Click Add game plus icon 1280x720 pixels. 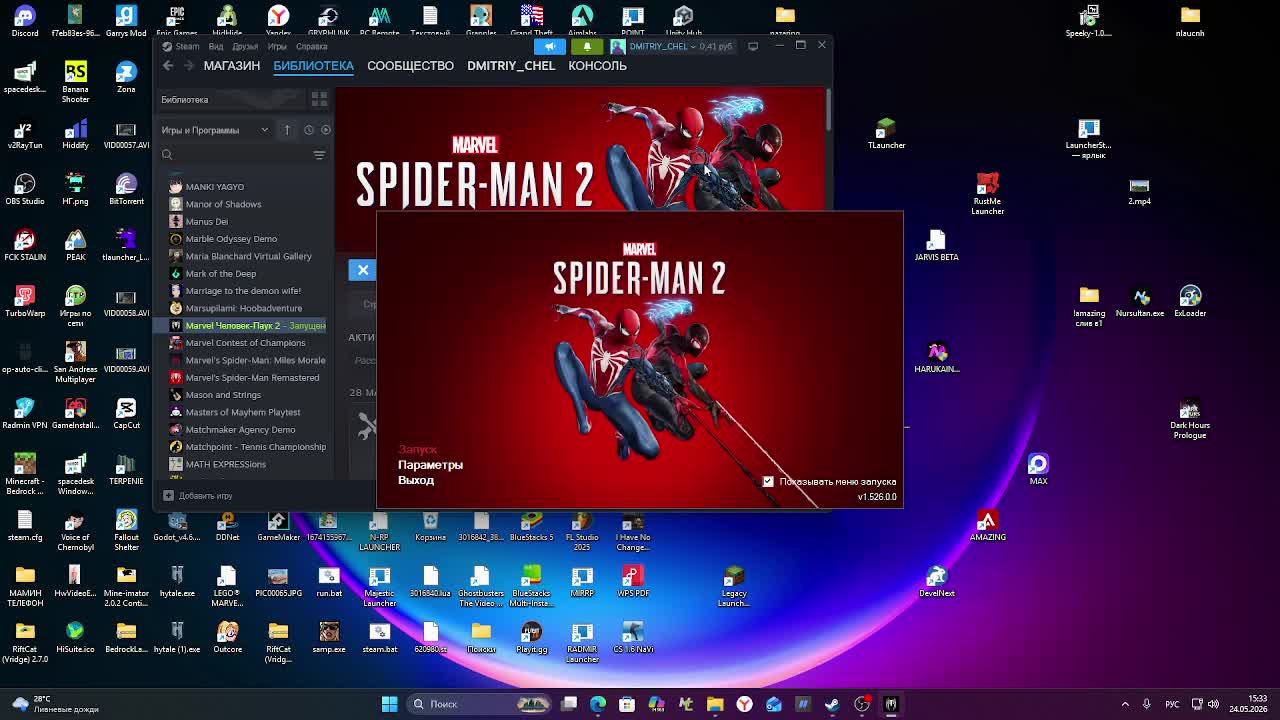[x=168, y=496]
